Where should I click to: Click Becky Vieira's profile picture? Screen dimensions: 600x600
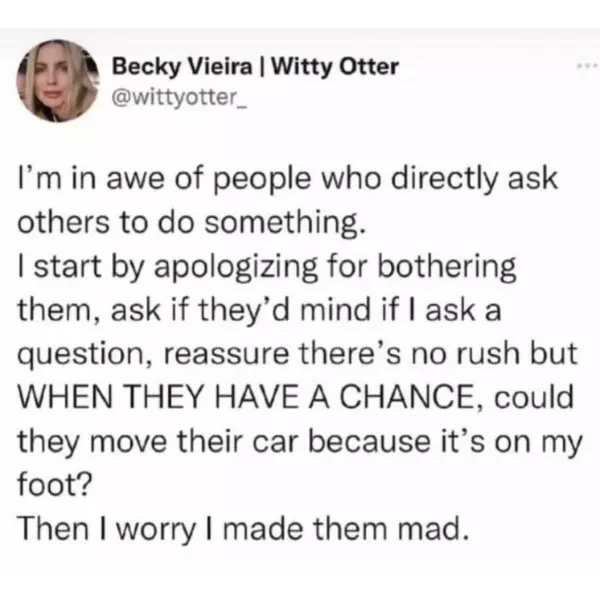click(x=59, y=80)
